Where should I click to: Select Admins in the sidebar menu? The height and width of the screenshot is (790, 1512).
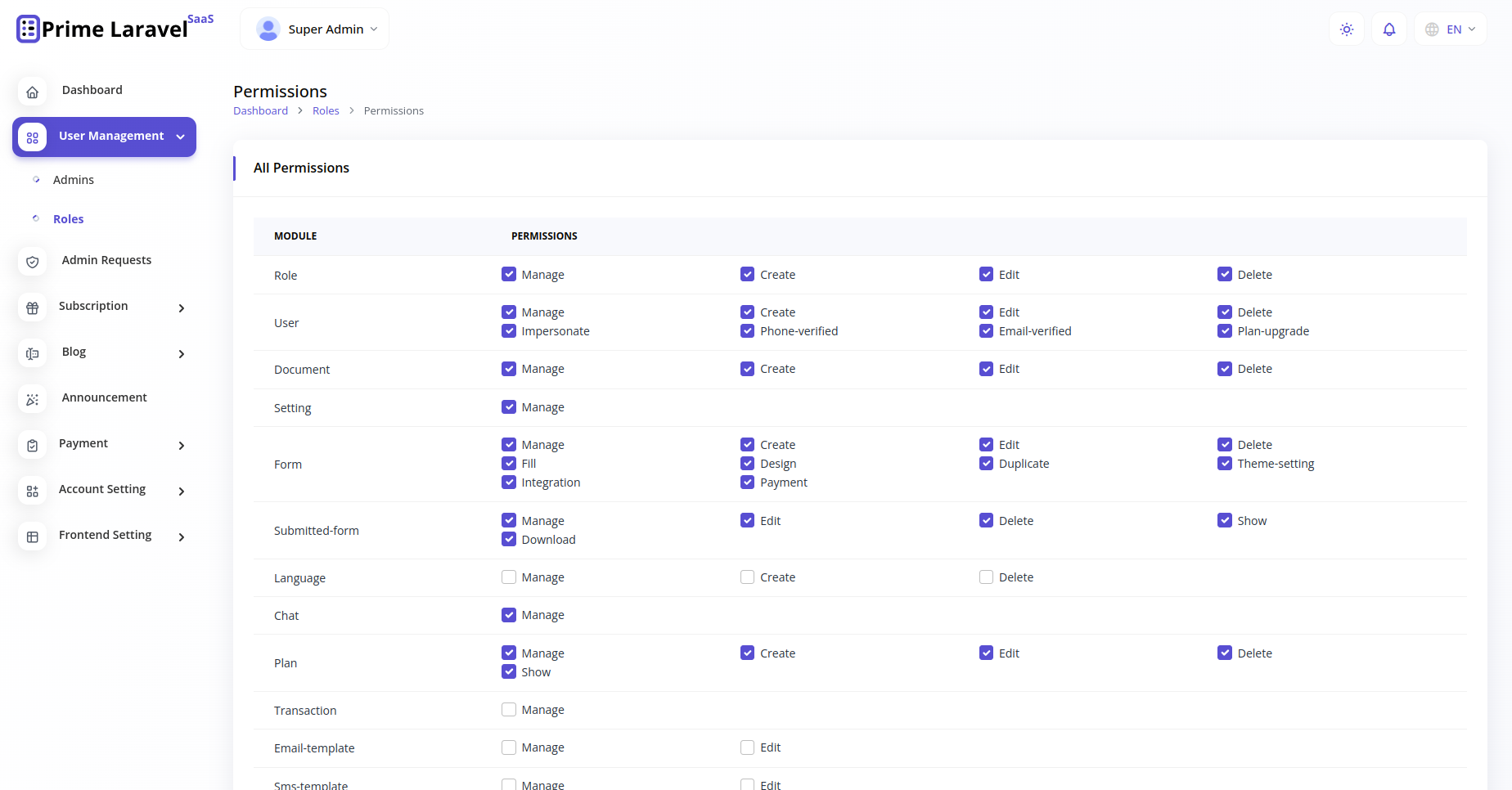[73, 179]
